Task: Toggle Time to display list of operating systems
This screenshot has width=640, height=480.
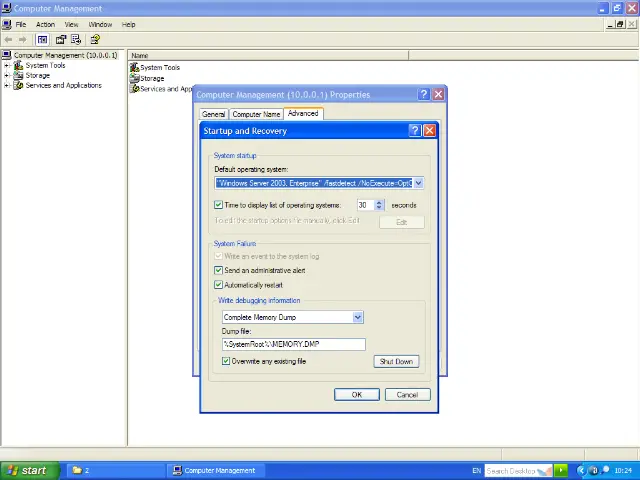Action: pyautogui.click(x=218, y=205)
